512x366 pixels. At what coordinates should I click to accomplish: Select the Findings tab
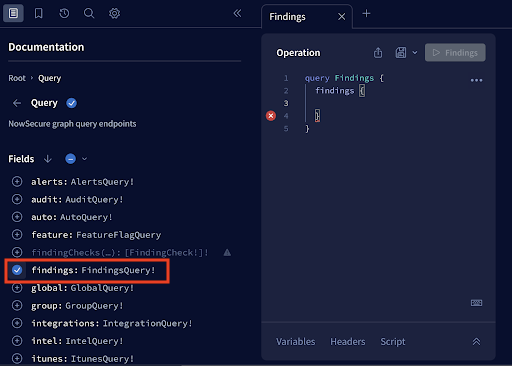point(287,17)
